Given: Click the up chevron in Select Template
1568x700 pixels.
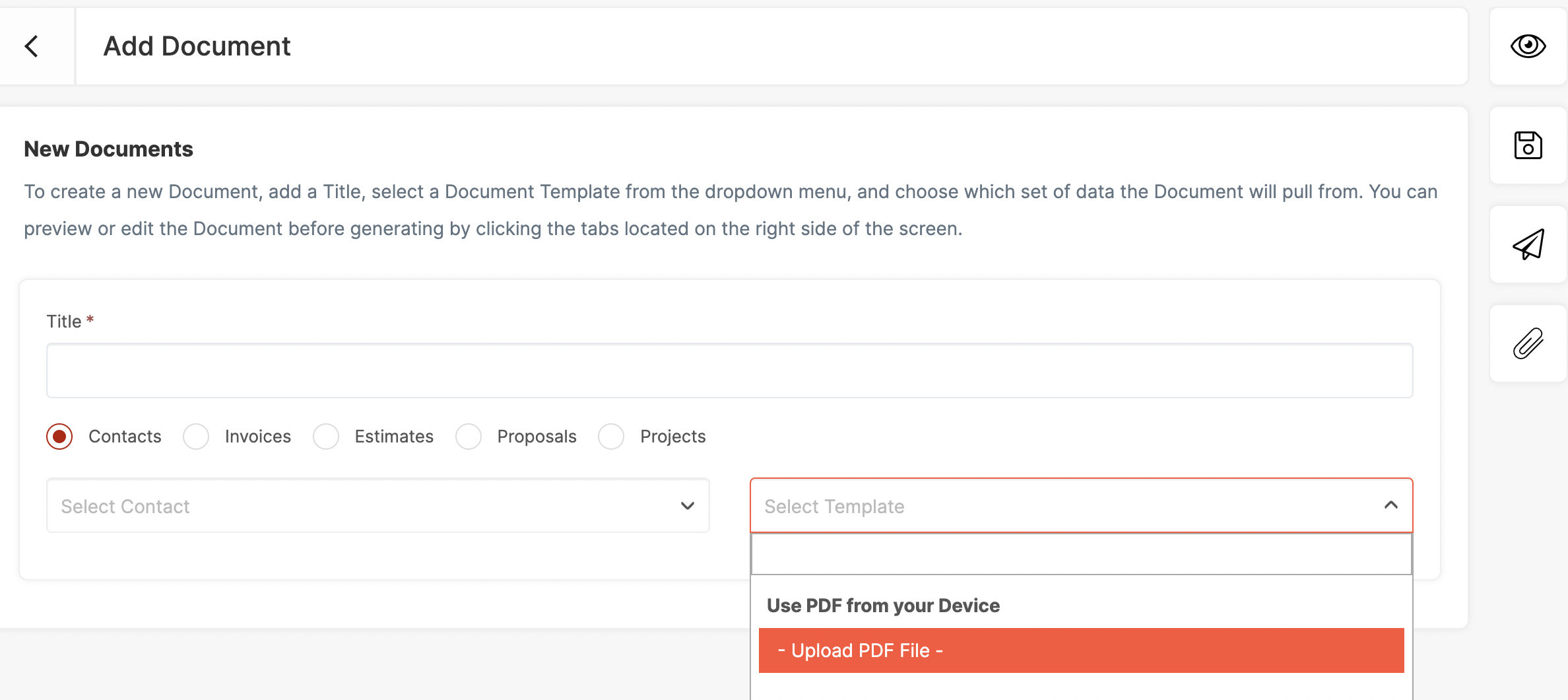Looking at the screenshot, I should click(1391, 505).
